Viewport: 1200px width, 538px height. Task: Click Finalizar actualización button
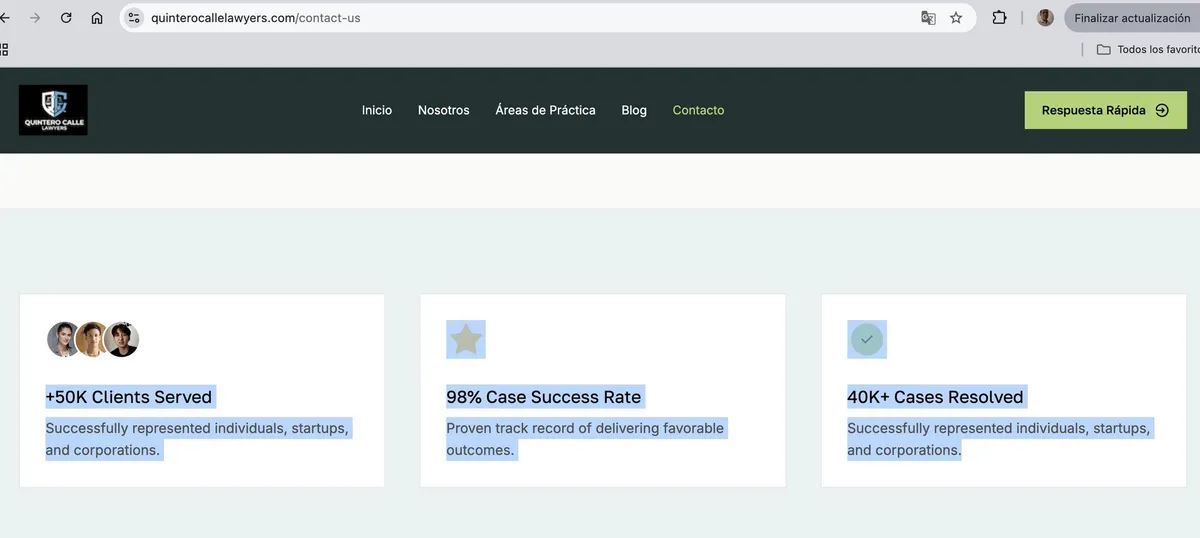click(1132, 18)
